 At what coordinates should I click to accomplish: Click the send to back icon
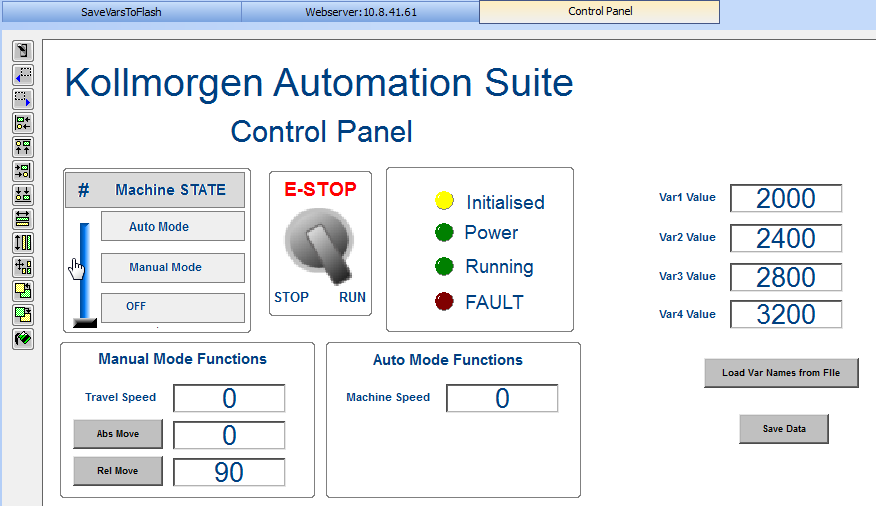23,315
